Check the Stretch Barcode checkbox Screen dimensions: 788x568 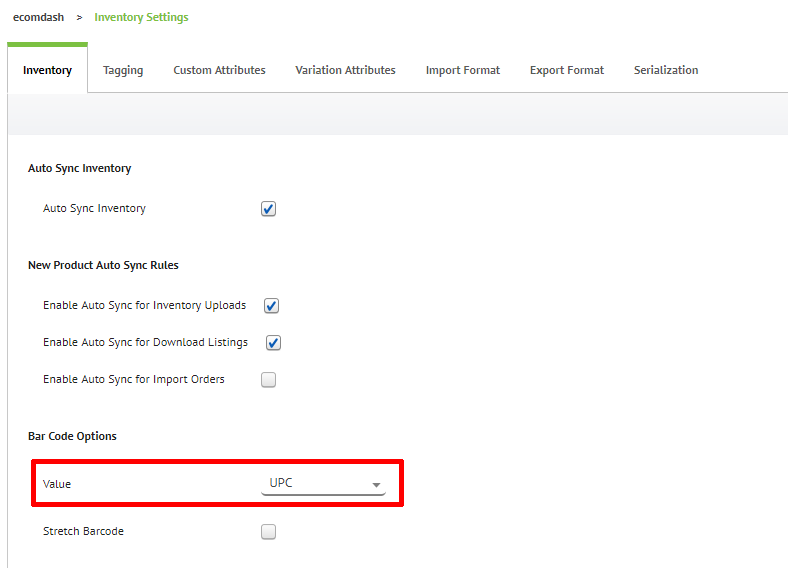268,532
